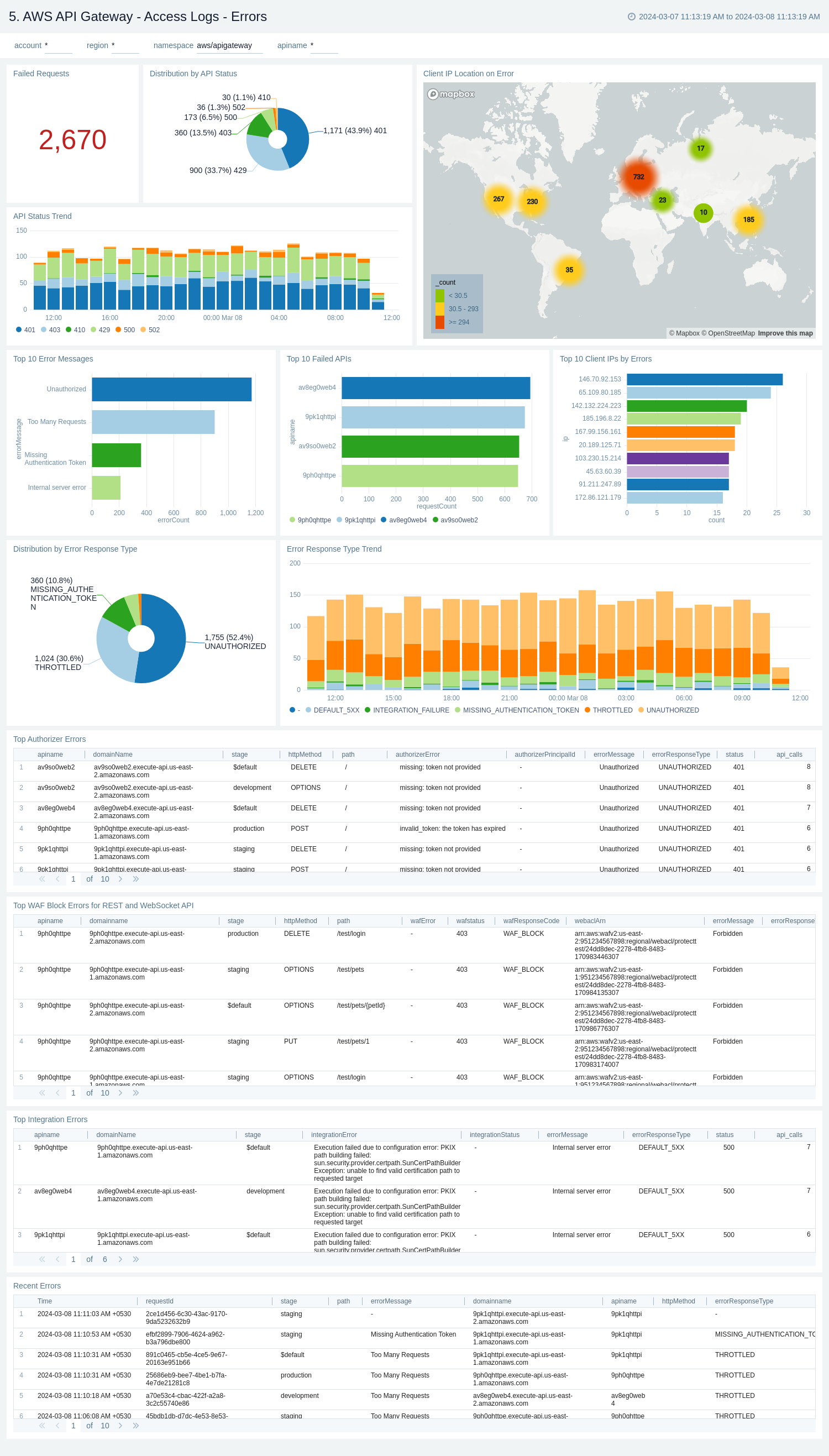Click the yellow 30.5 - 293 legend swatch
The width and height of the screenshot is (829, 1456).
click(x=439, y=308)
